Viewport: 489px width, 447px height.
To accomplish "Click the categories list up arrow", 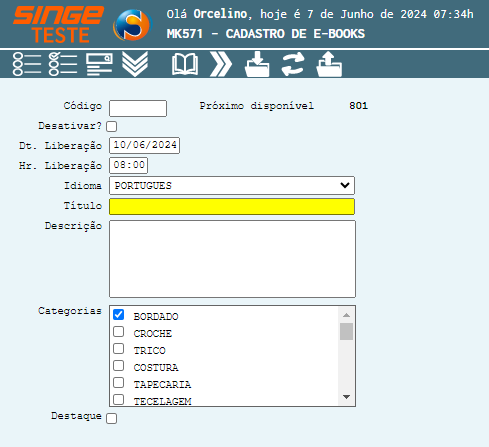I will pyautogui.click(x=346, y=315).
